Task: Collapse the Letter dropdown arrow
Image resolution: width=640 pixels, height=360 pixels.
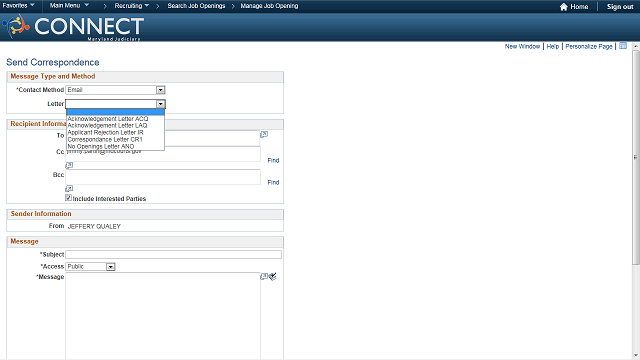Action: pyautogui.click(x=160, y=104)
